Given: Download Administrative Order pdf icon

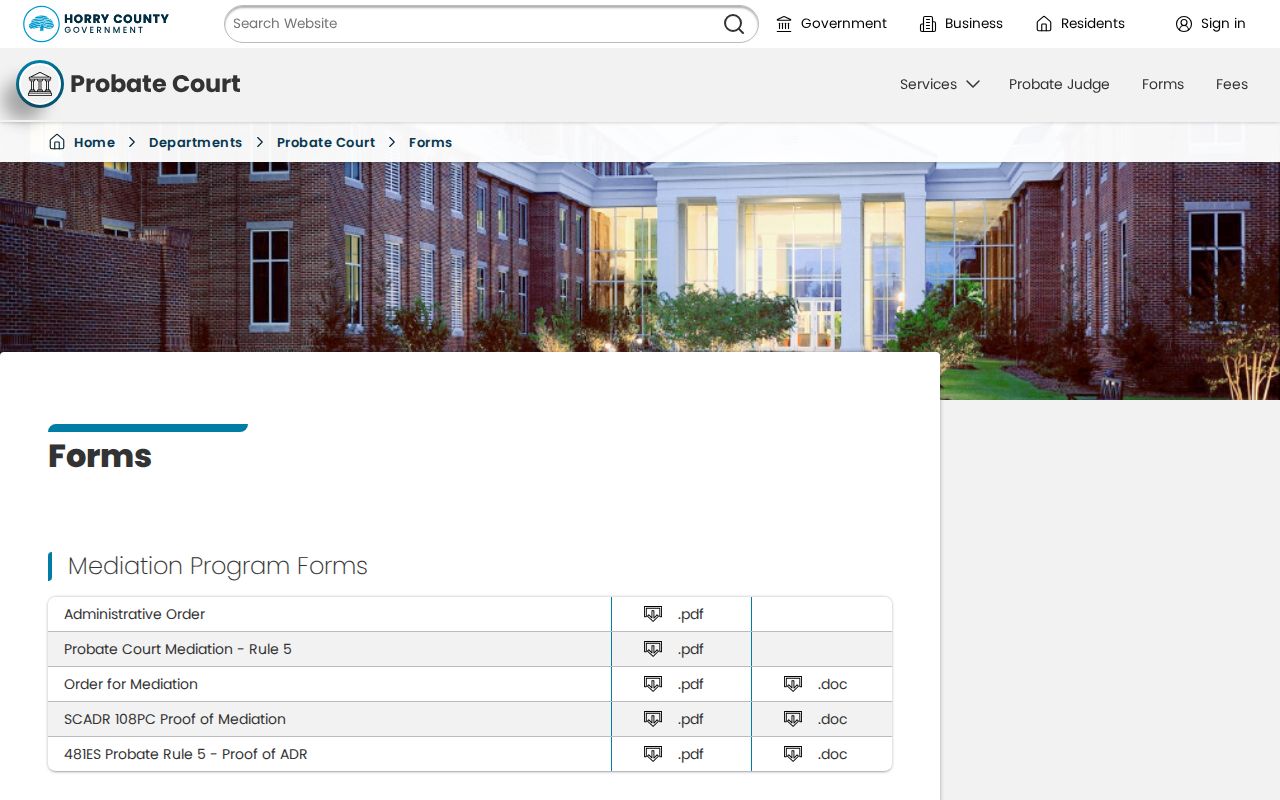Looking at the screenshot, I should [x=653, y=614].
